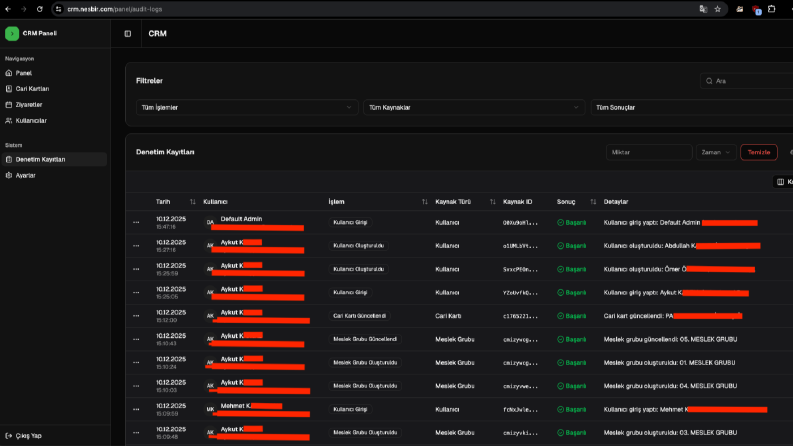
Task: Click the MK avatar of Mehmet K
Action: pos(210,409)
